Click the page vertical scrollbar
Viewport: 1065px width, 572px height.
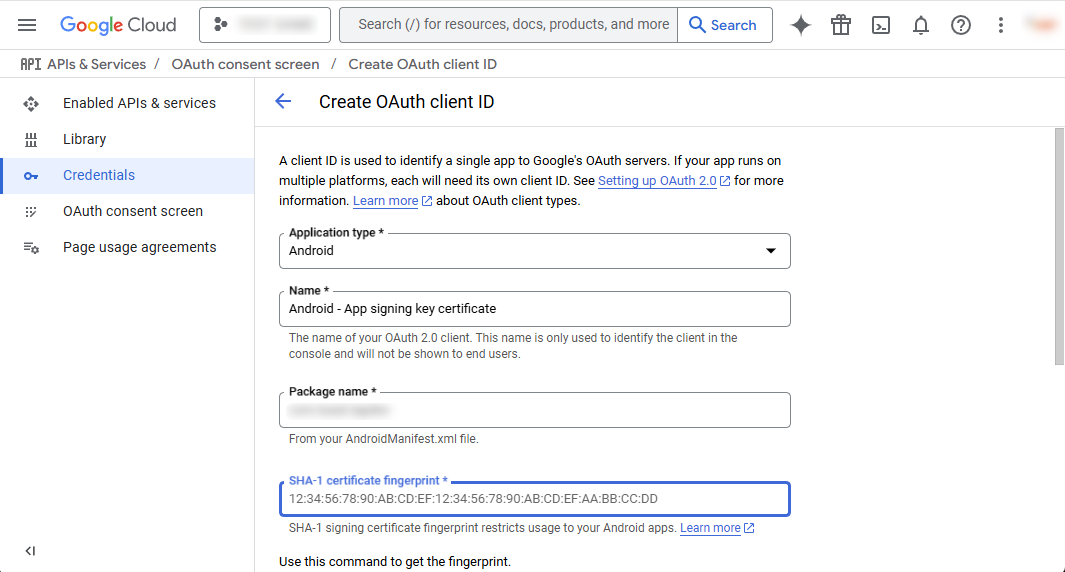click(1059, 247)
